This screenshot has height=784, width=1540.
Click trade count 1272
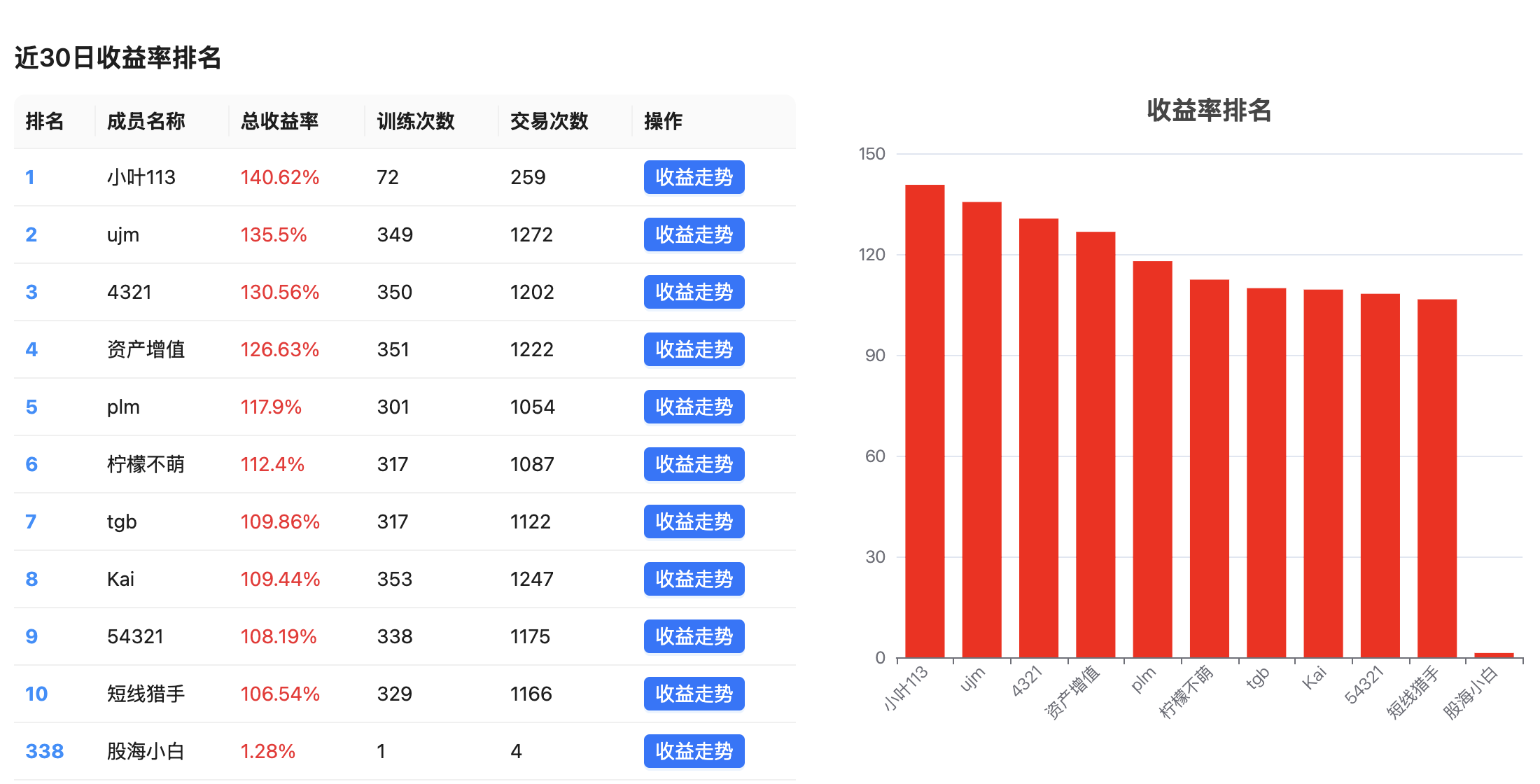click(x=532, y=234)
